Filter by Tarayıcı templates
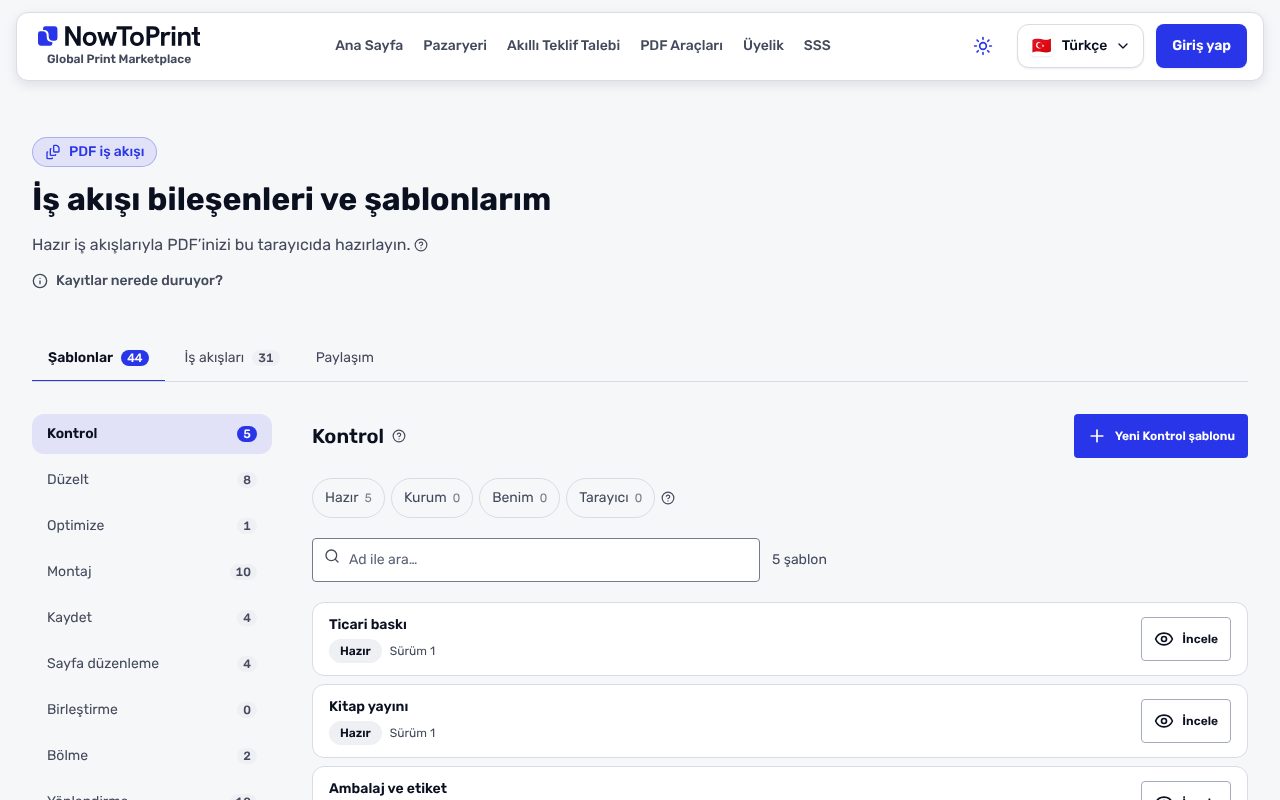The height and width of the screenshot is (800, 1280). (x=610, y=498)
